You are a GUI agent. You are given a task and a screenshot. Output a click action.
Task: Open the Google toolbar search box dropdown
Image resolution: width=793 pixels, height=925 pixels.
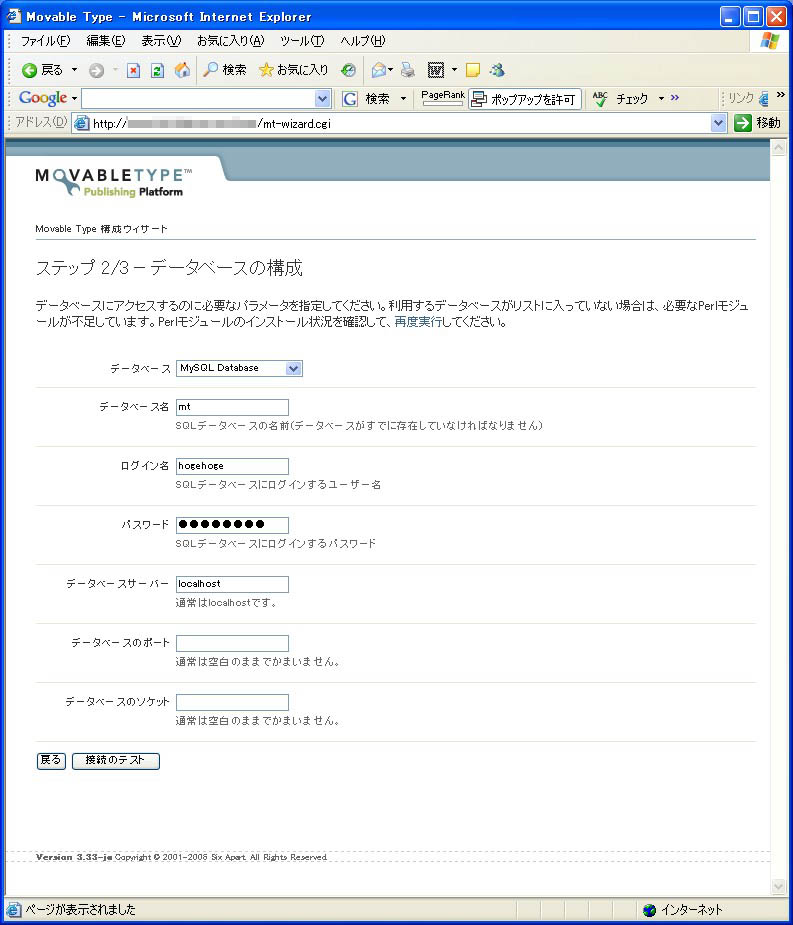click(x=322, y=99)
